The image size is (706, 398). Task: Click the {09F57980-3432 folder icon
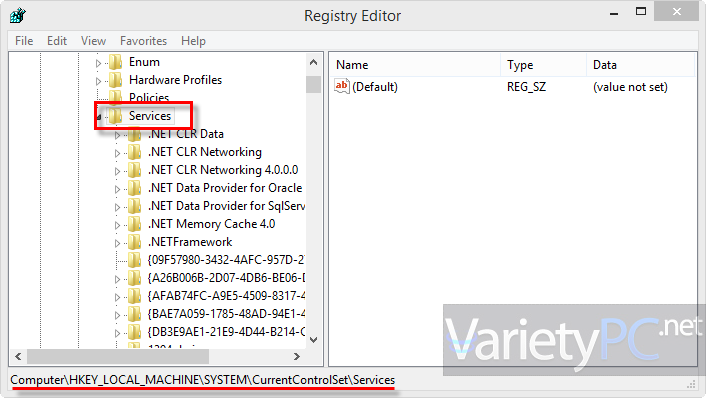point(134,260)
